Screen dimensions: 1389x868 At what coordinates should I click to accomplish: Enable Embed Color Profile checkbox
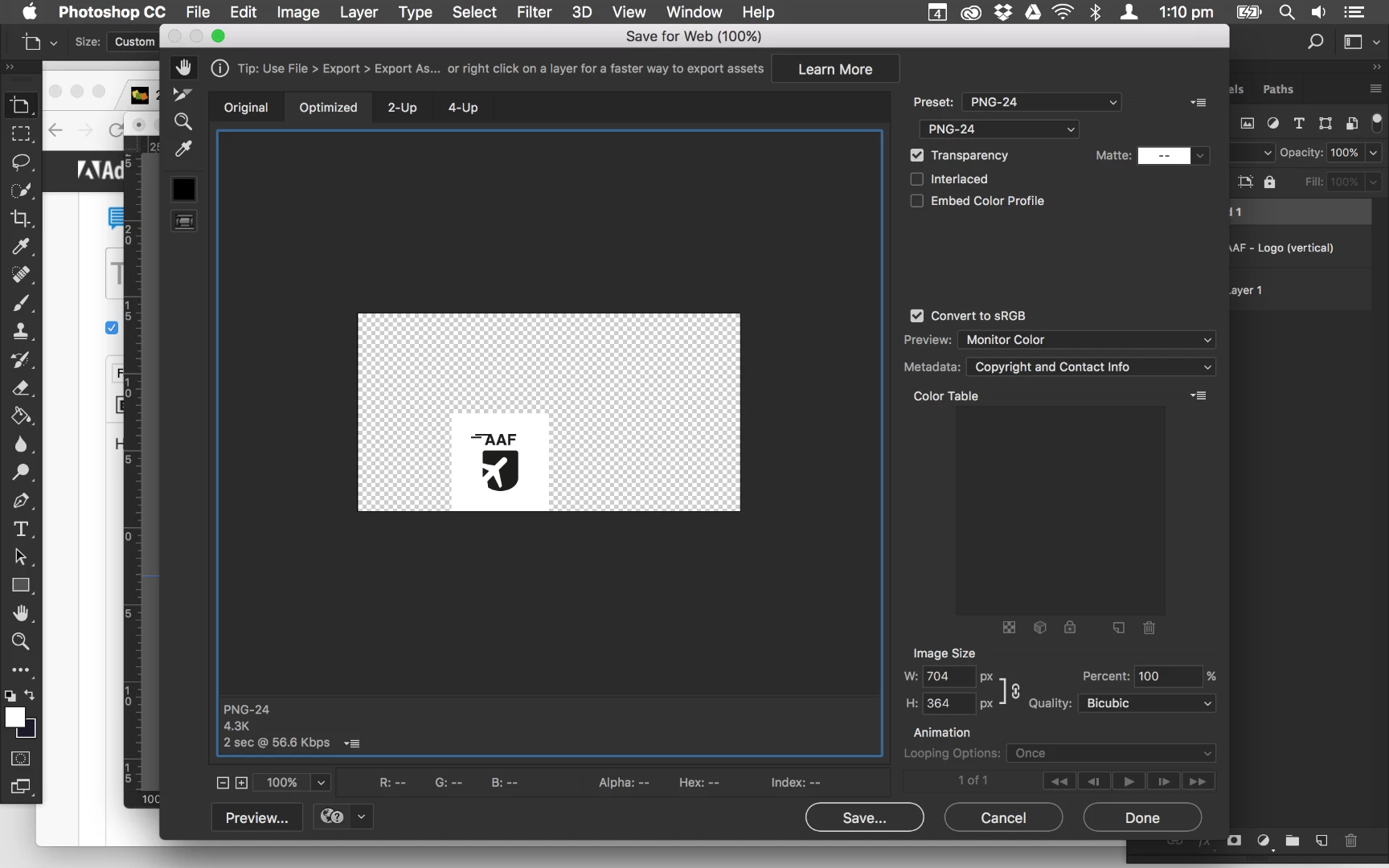pos(917,201)
